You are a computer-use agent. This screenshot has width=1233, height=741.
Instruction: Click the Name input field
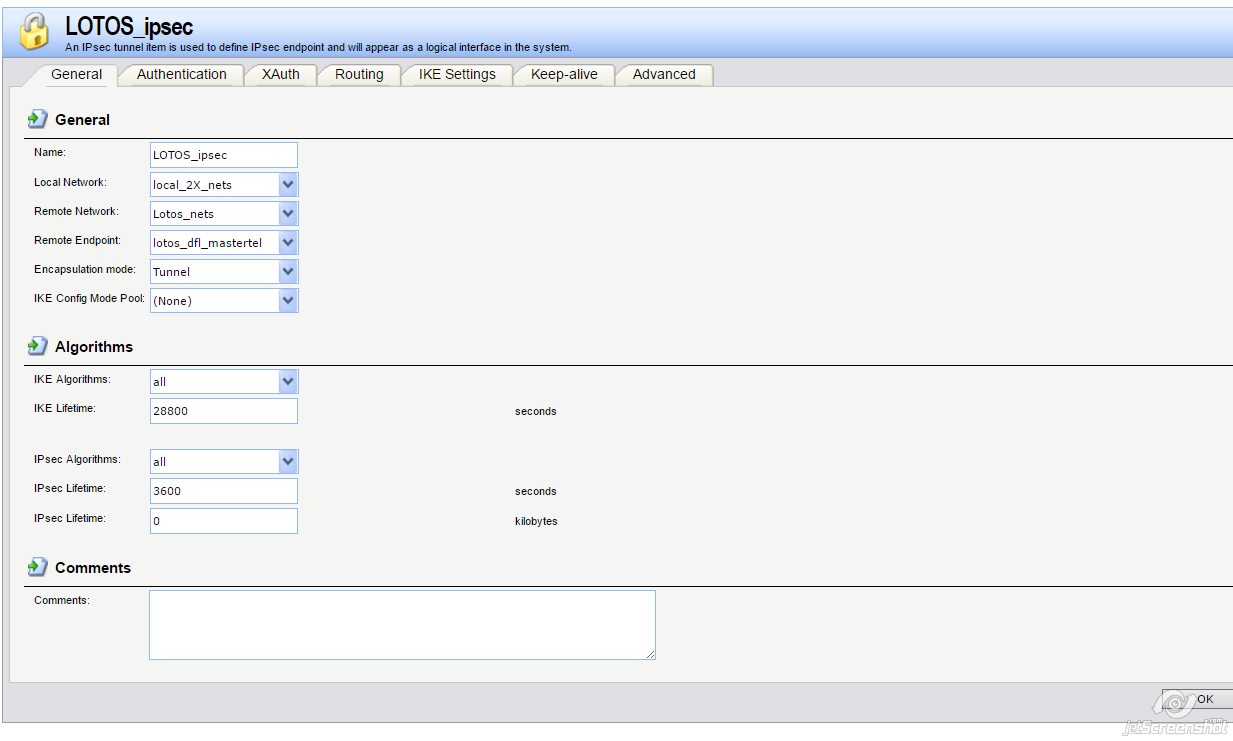click(x=224, y=155)
